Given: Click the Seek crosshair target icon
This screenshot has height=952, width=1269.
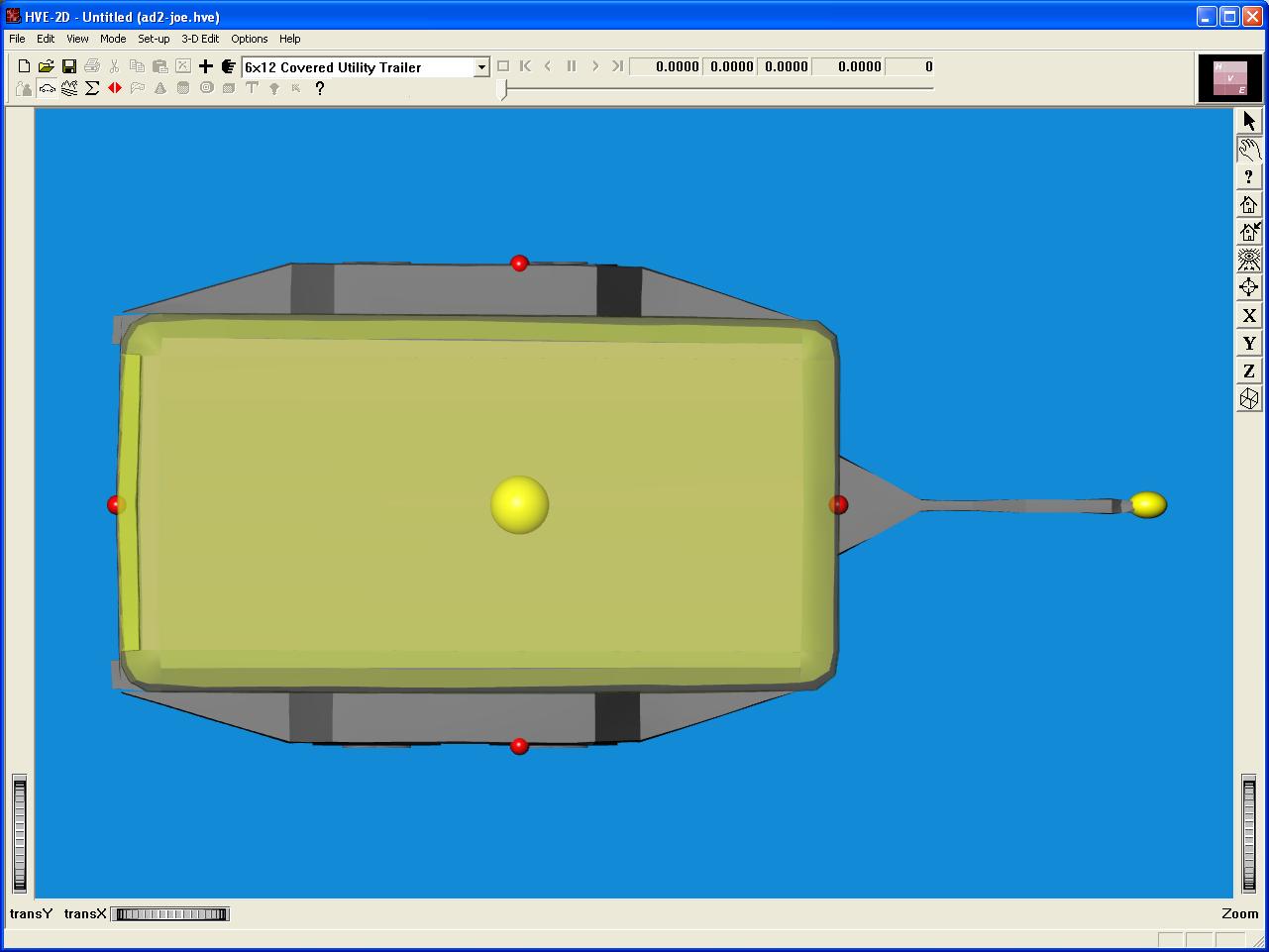Looking at the screenshot, I should pyautogui.click(x=1248, y=287).
